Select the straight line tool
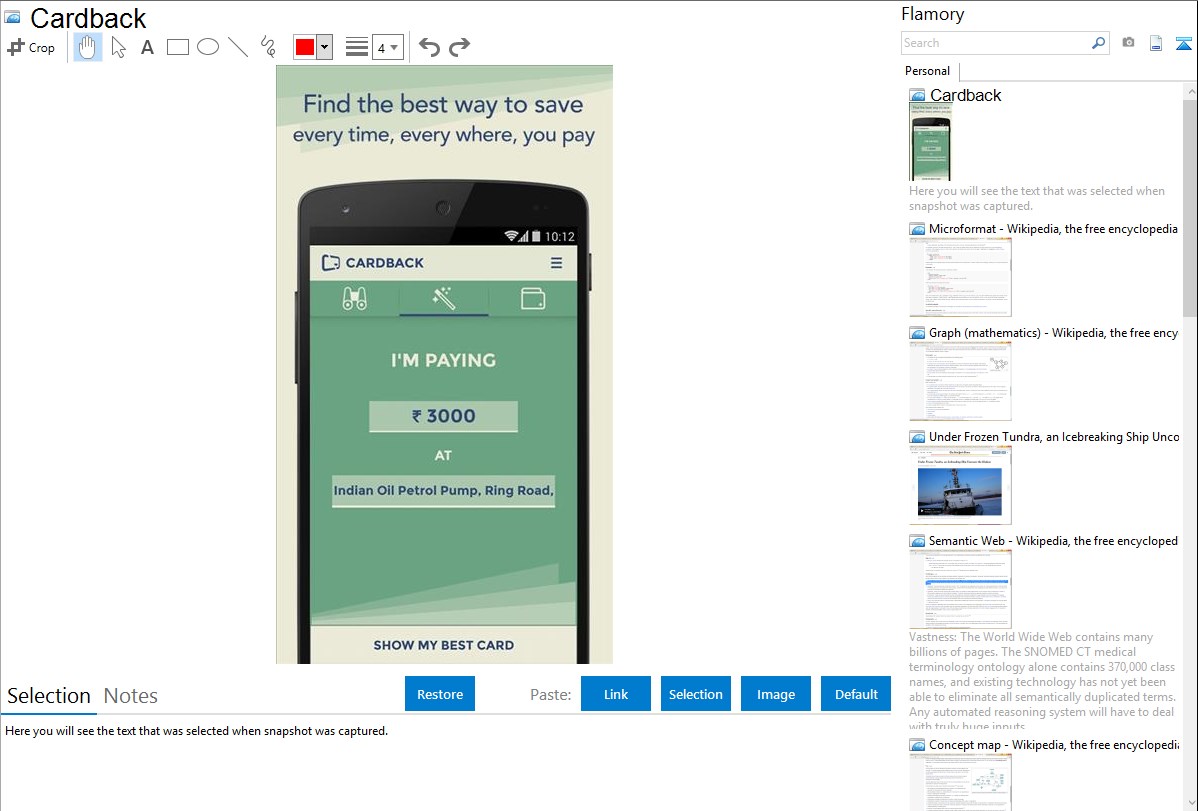 238,47
